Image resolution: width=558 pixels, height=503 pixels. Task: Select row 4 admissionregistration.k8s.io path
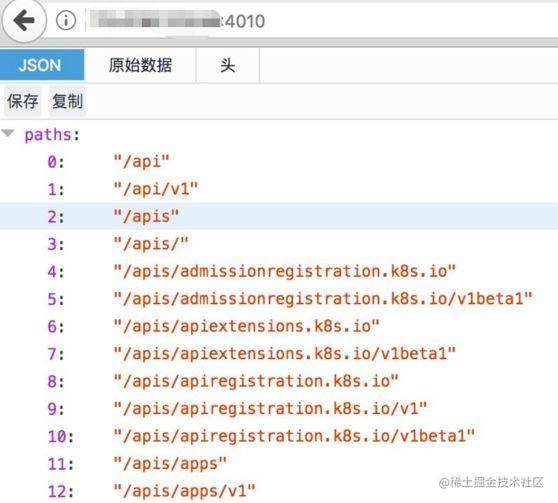(x=279, y=272)
